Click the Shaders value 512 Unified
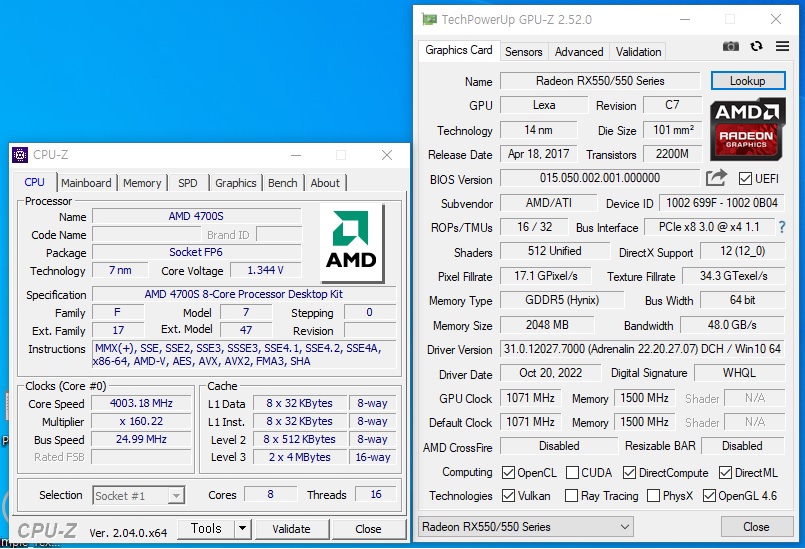Image resolution: width=805 pixels, height=549 pixels. pyautogui.click(x=555, y=251)
